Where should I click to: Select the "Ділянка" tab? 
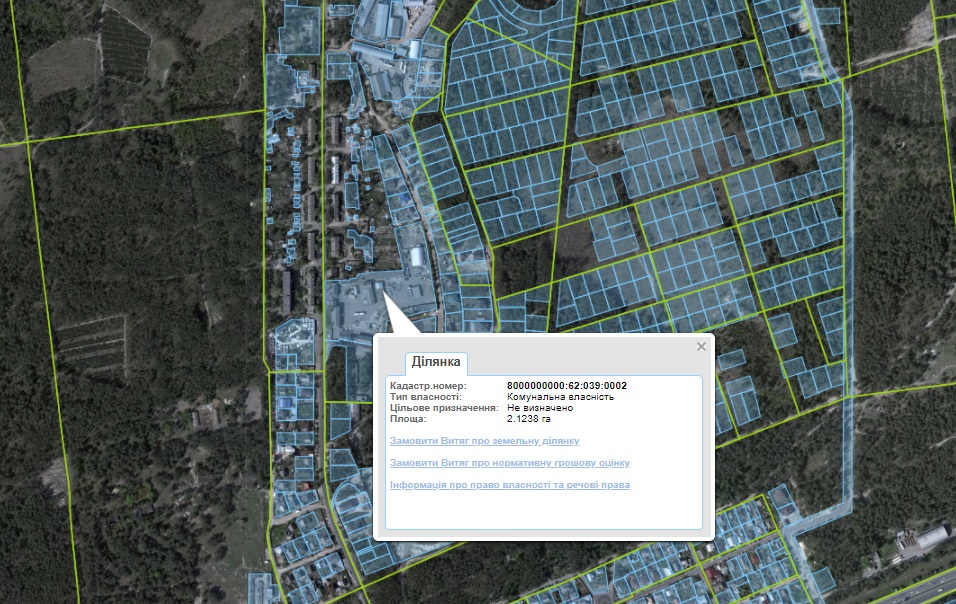pyautogui.click(x=435, y=362)
